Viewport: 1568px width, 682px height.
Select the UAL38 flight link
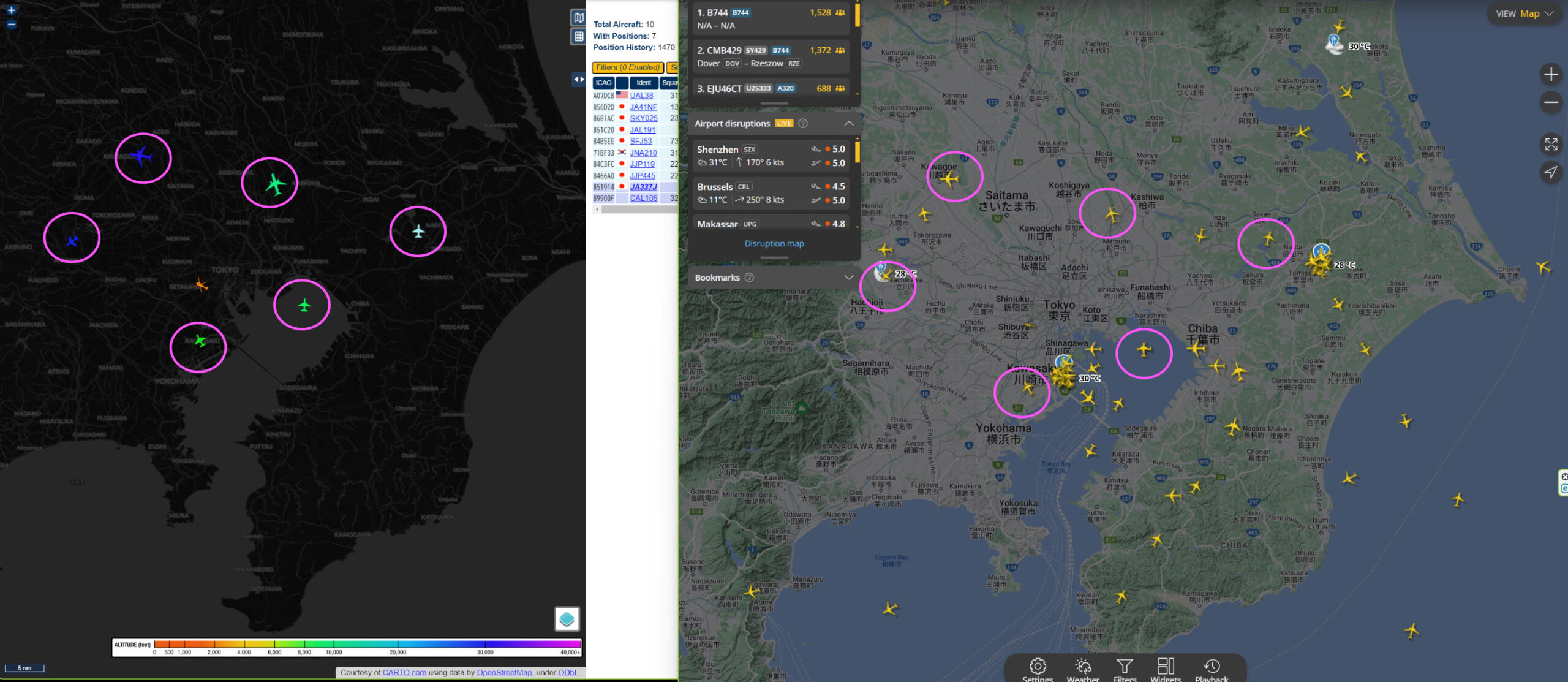pyautogui.click(x=641, y=96)
